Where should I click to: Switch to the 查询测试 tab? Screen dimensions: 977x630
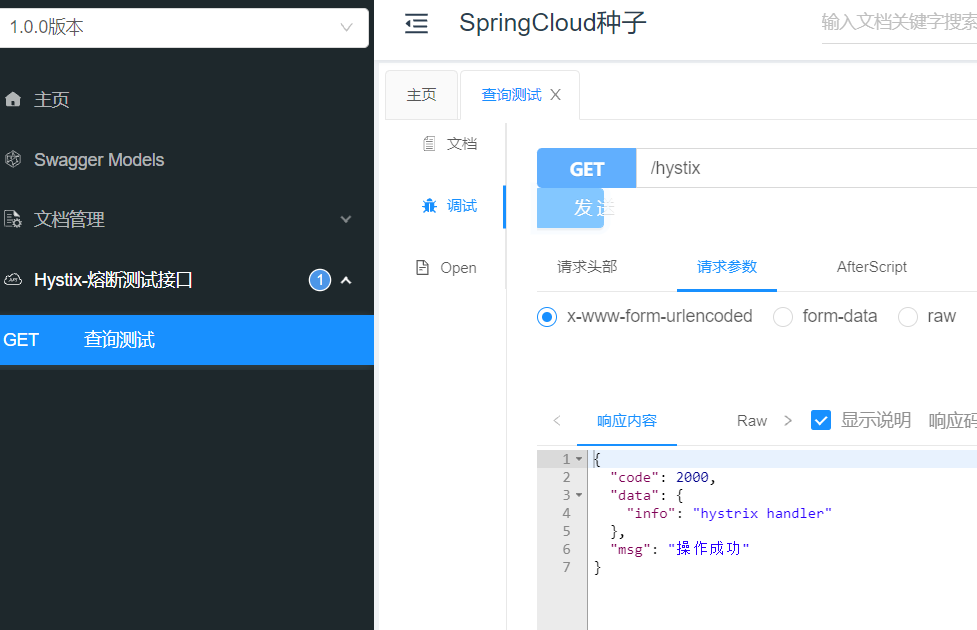click(512, 95)
